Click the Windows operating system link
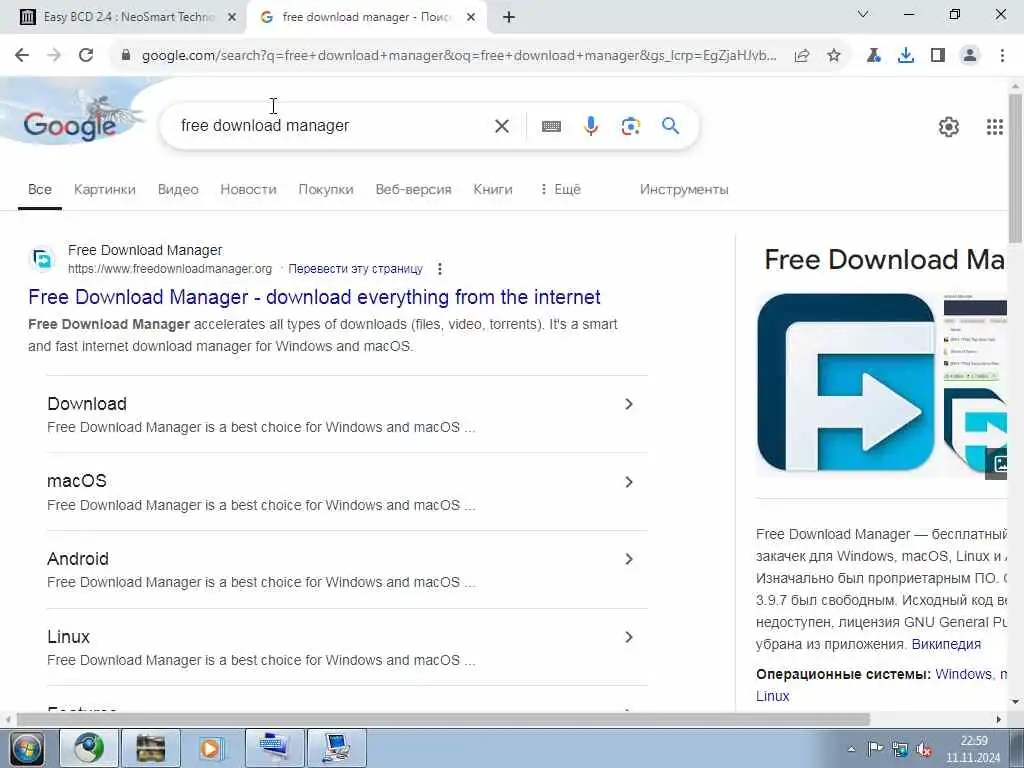This screenshot has width=1024, height=768. tap(963, 674)
